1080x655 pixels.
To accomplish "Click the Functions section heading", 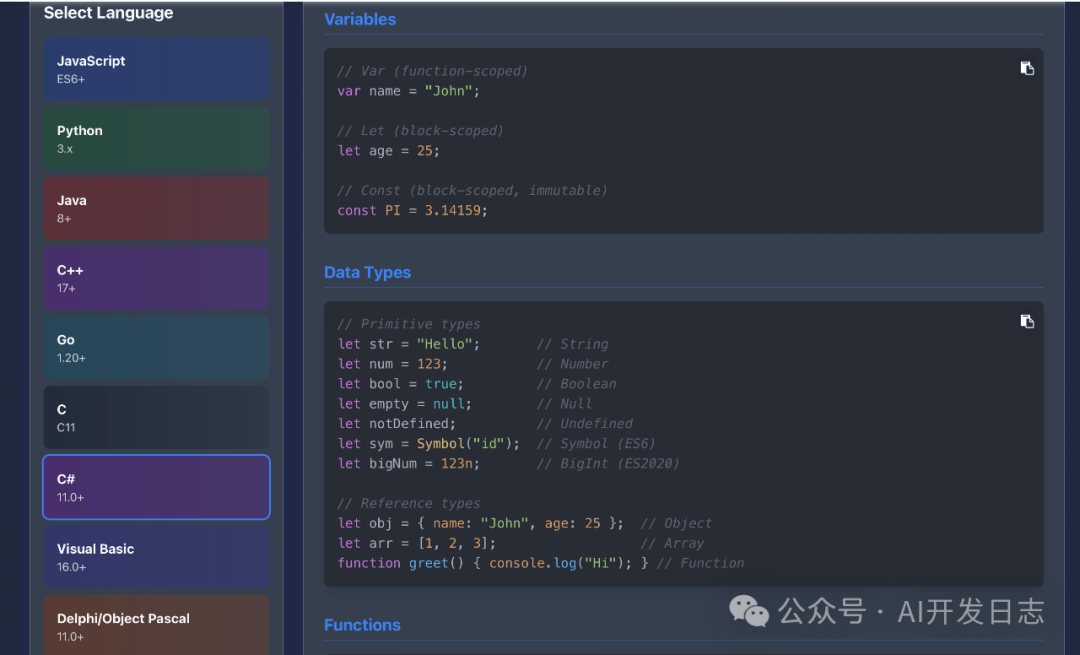I will pos(362,625).
